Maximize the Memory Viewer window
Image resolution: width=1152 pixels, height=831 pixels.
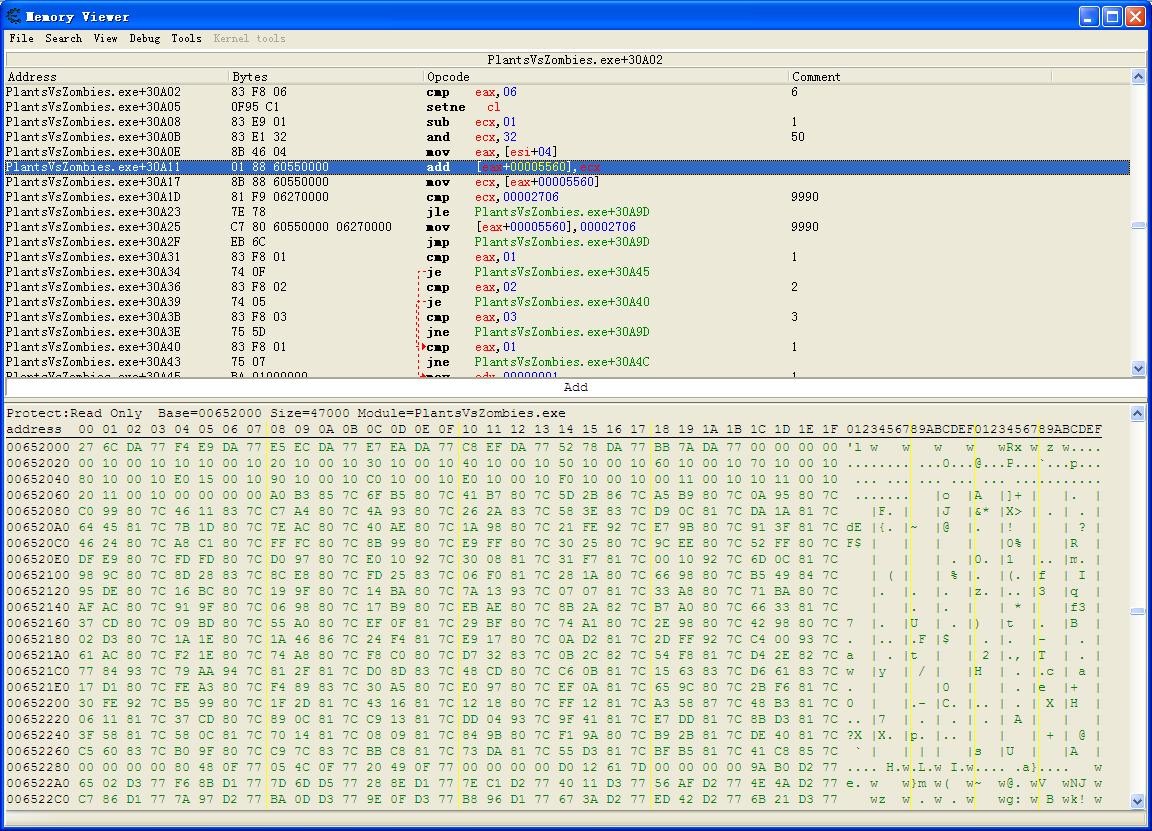coord(1113,16)
